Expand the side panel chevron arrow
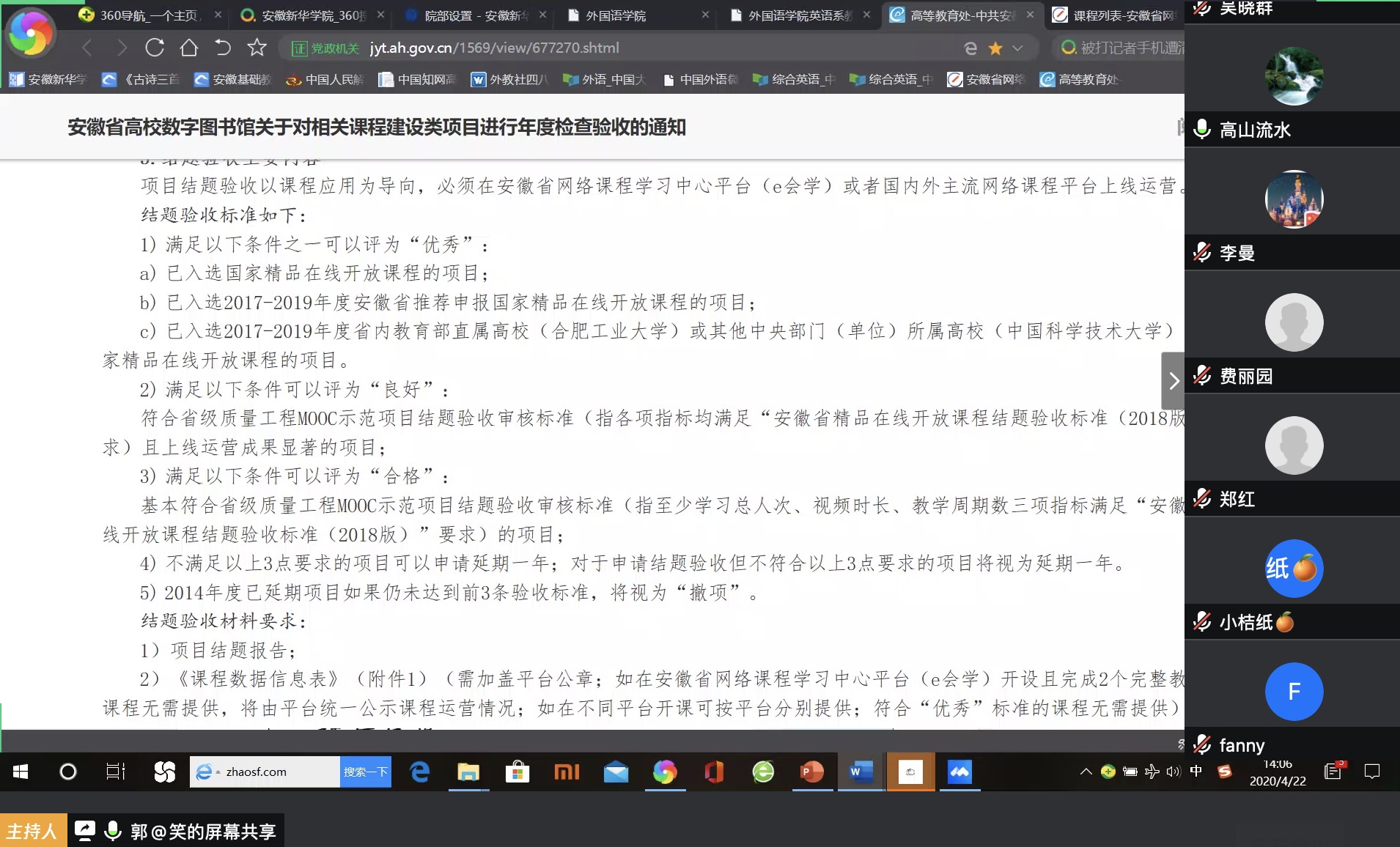The image size is (1400, 847). [1174, 380]
